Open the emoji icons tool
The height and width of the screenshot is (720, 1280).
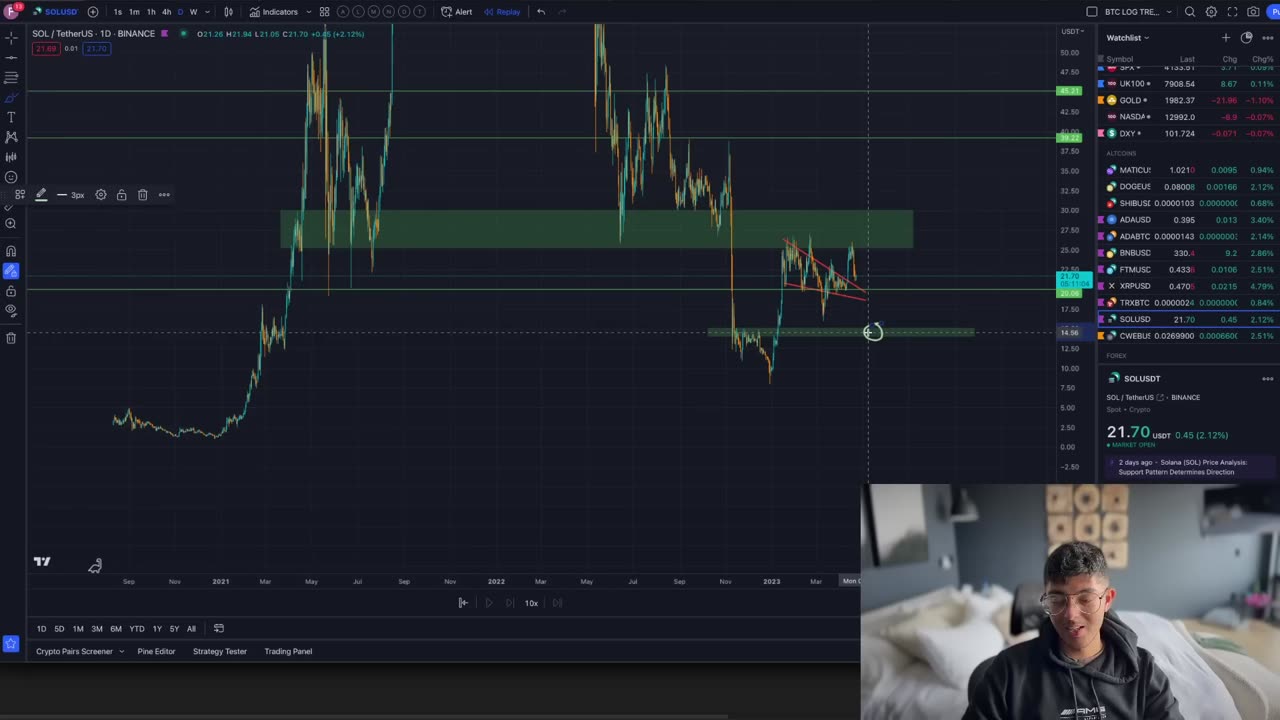coord(11,177)
